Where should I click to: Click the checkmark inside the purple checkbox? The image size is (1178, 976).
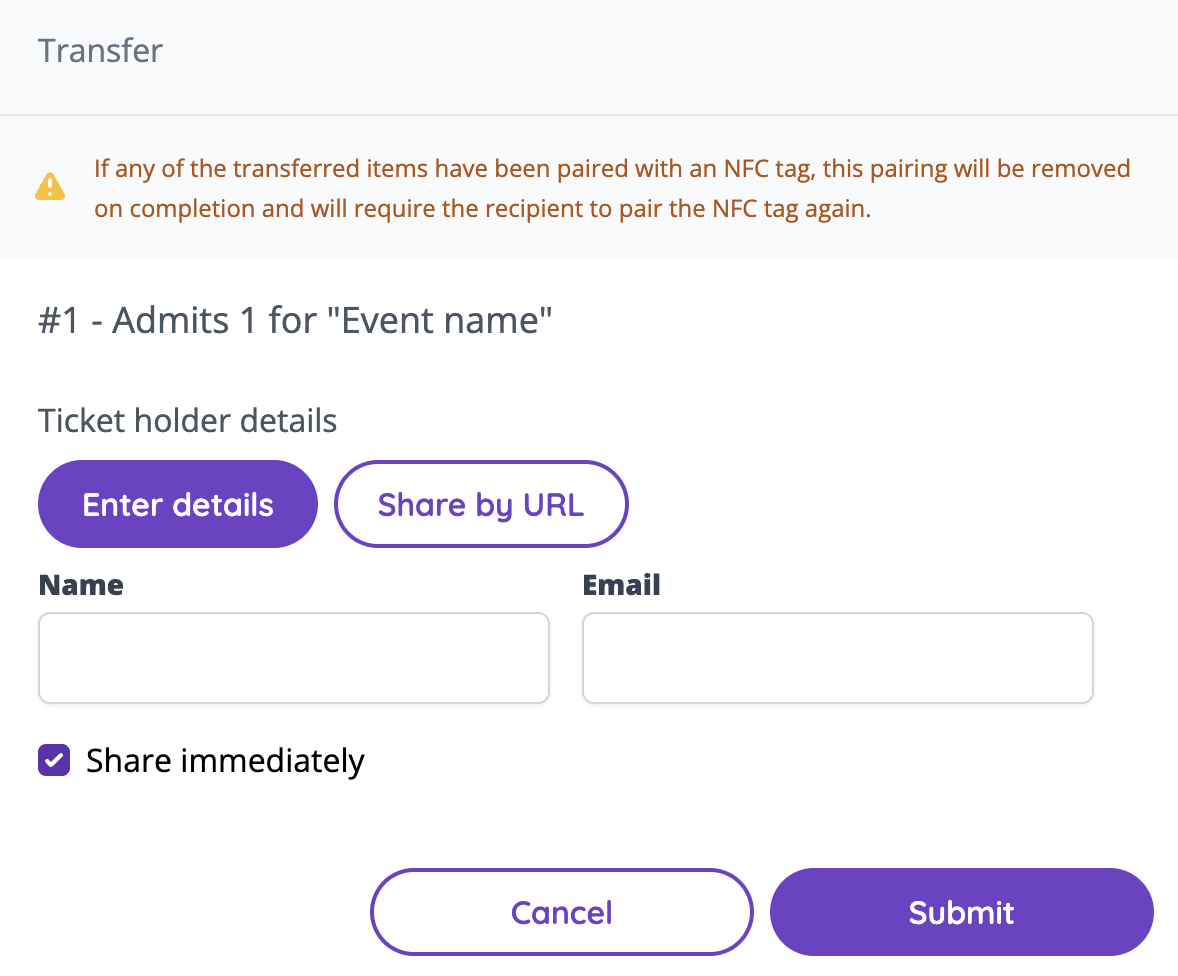click(54, 761)
